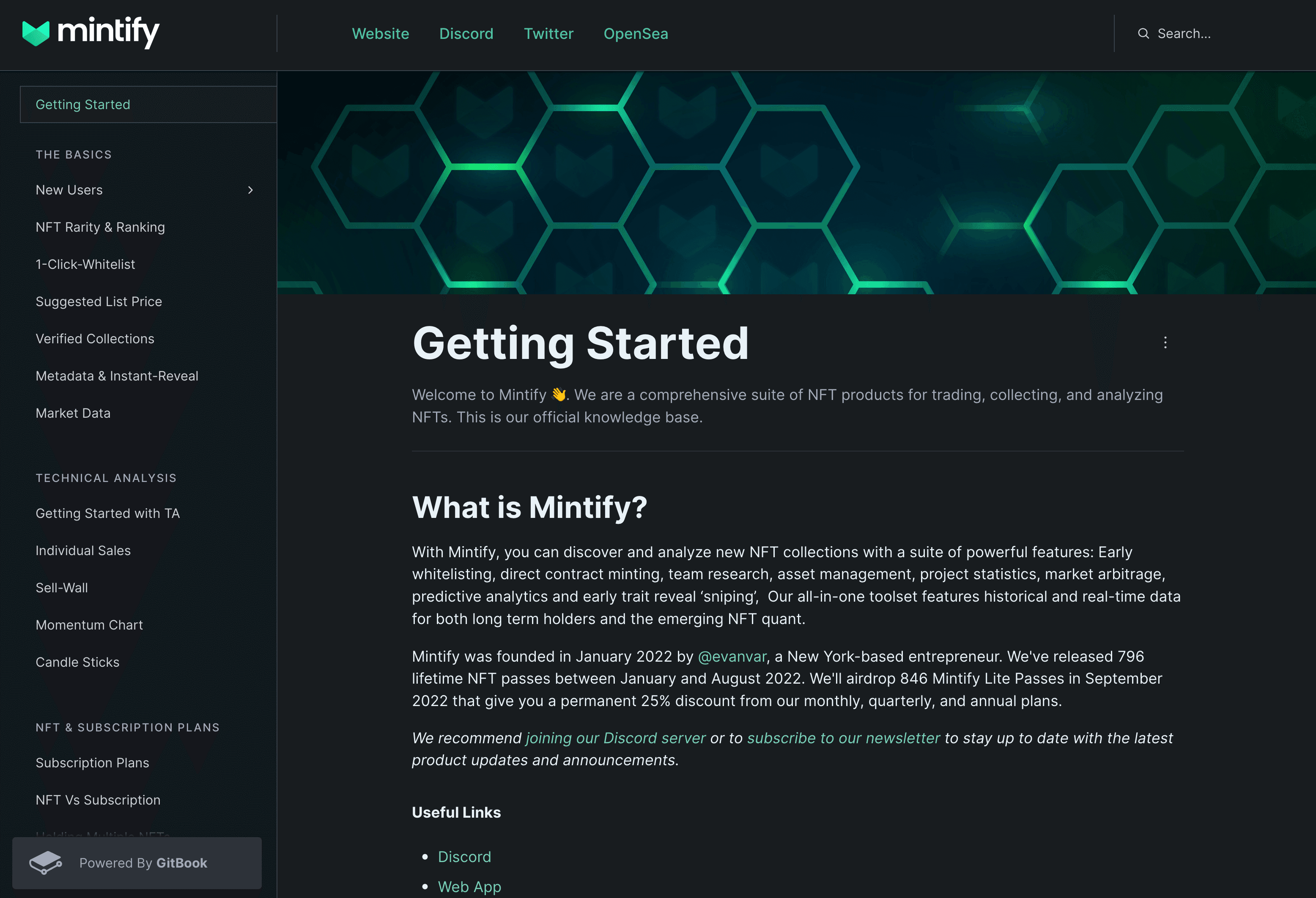1316x898 pixels.
Task: Follow the @evanvar link
Action: 732,656
